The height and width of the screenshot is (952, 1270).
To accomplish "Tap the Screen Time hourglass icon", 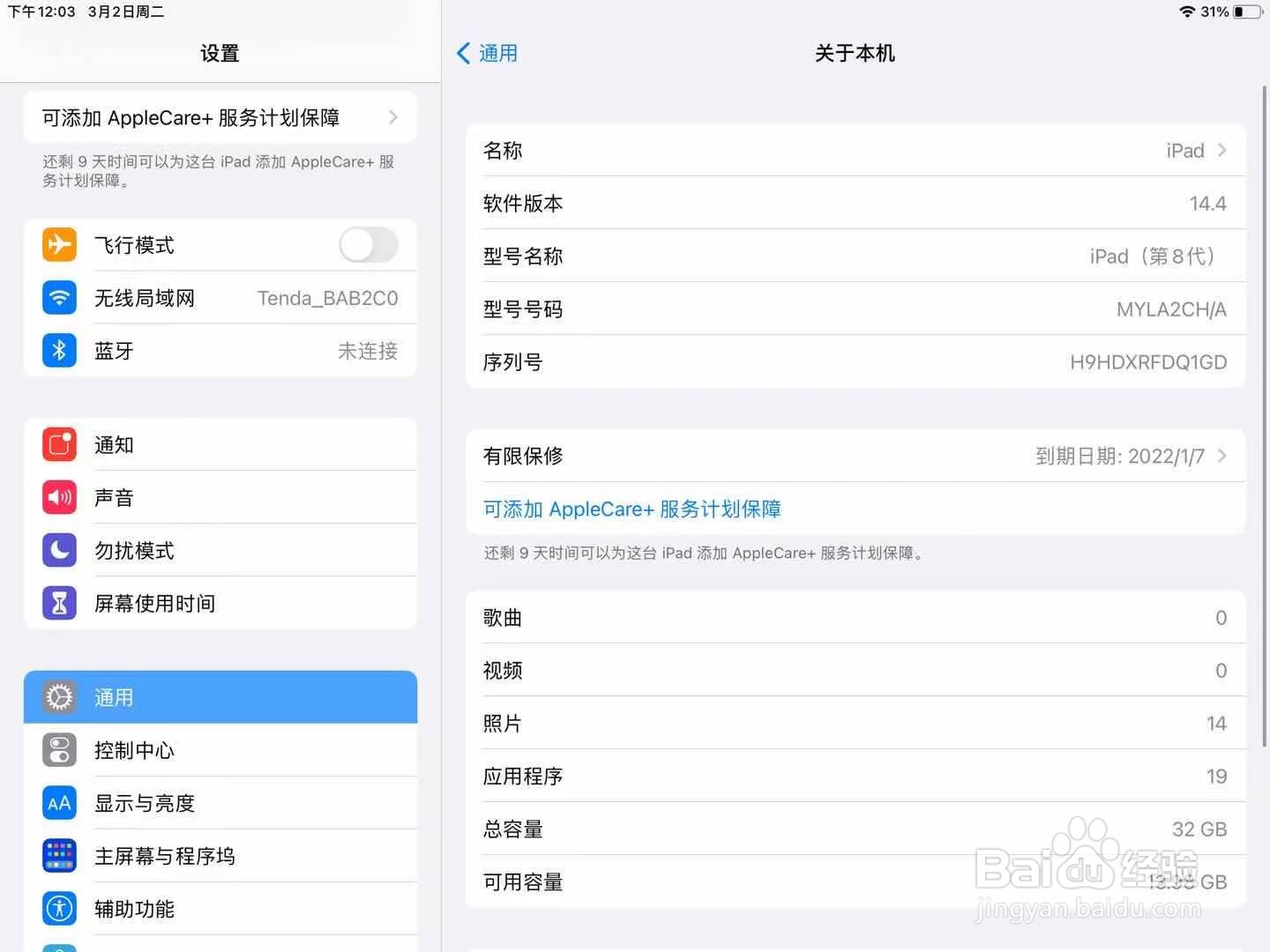I will [59, 603].
